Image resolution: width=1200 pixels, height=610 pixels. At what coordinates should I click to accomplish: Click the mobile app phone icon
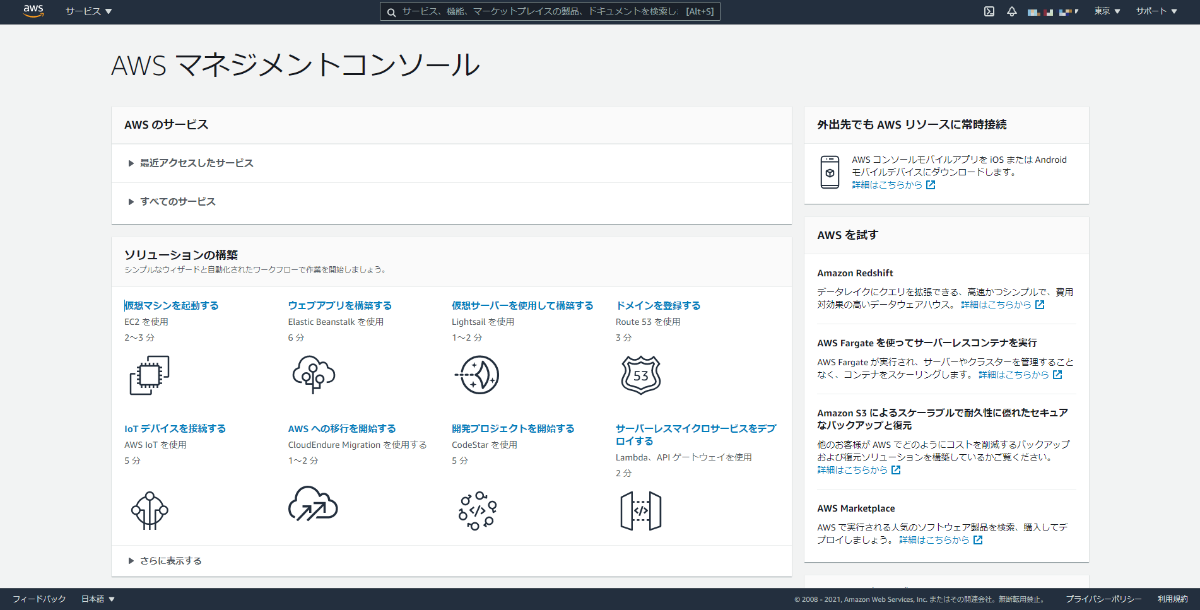(830, 172)
